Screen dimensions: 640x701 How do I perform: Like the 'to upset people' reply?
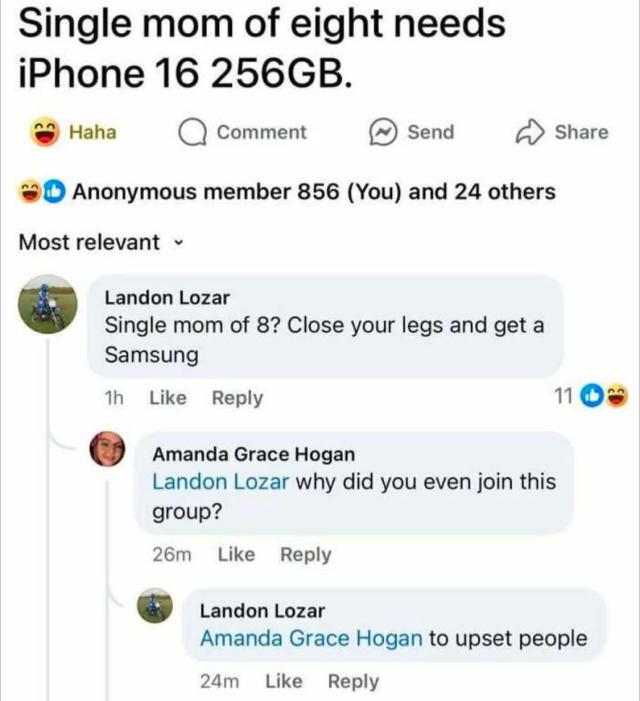(x=284, y=681)
